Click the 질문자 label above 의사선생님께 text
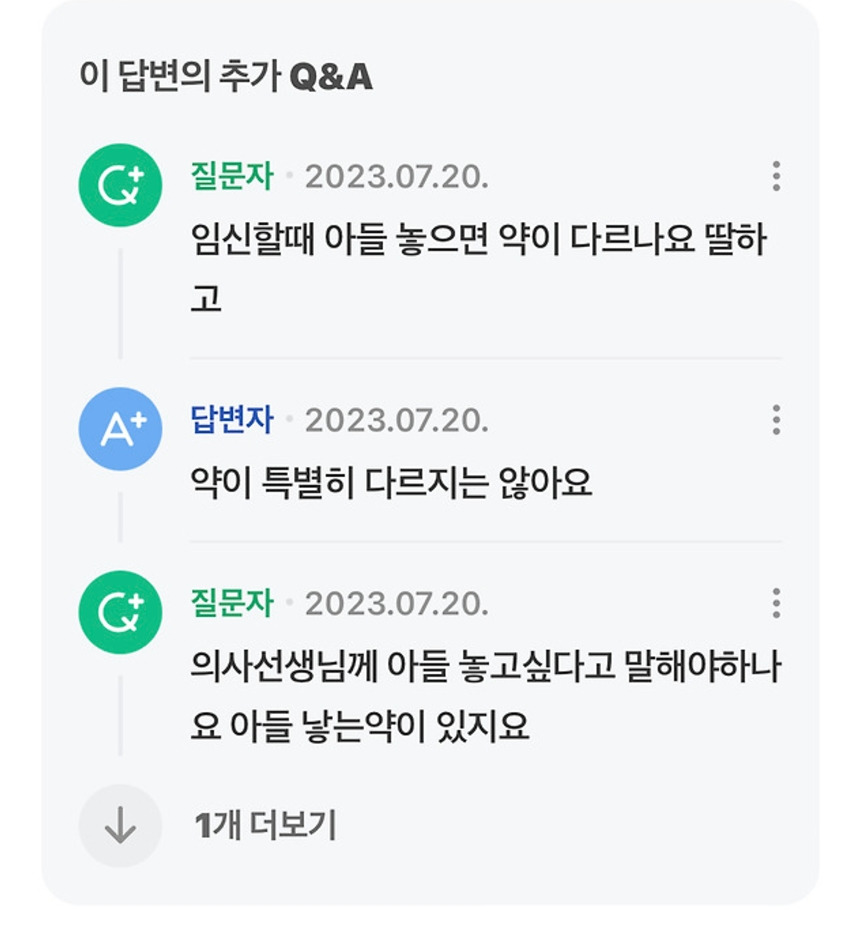The width and height of the screenshot is (846, 933). point(231,603)
